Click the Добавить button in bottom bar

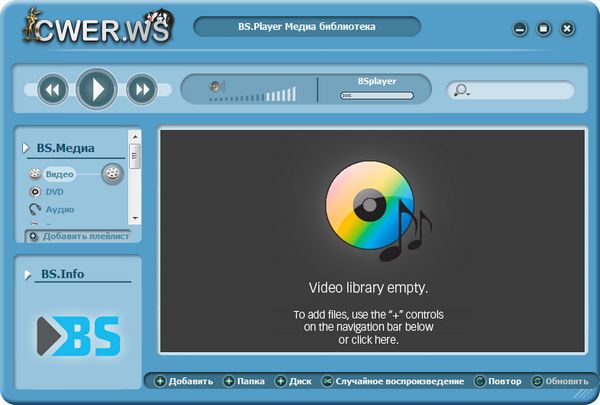(x=184, y=381)
